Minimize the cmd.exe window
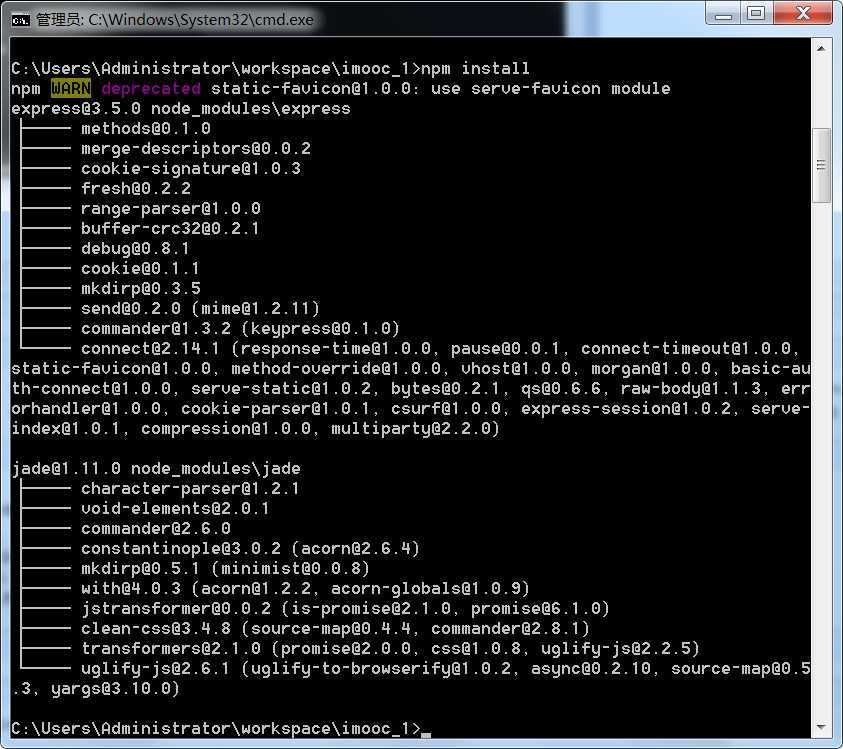The height and width of the screenshot is (749, 843). tap(724, 14)
